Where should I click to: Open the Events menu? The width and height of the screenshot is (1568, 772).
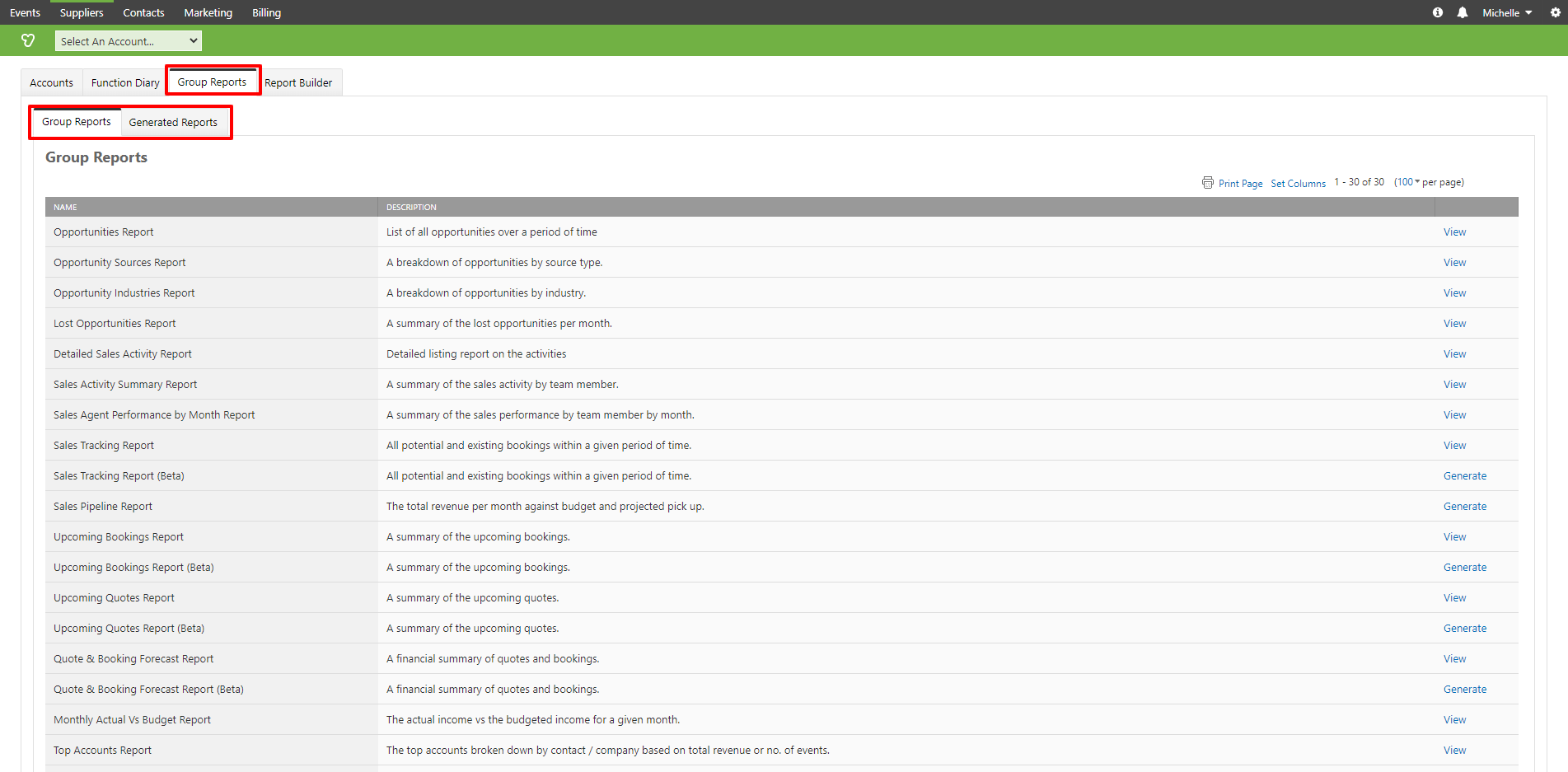click(x=25, y=12)
